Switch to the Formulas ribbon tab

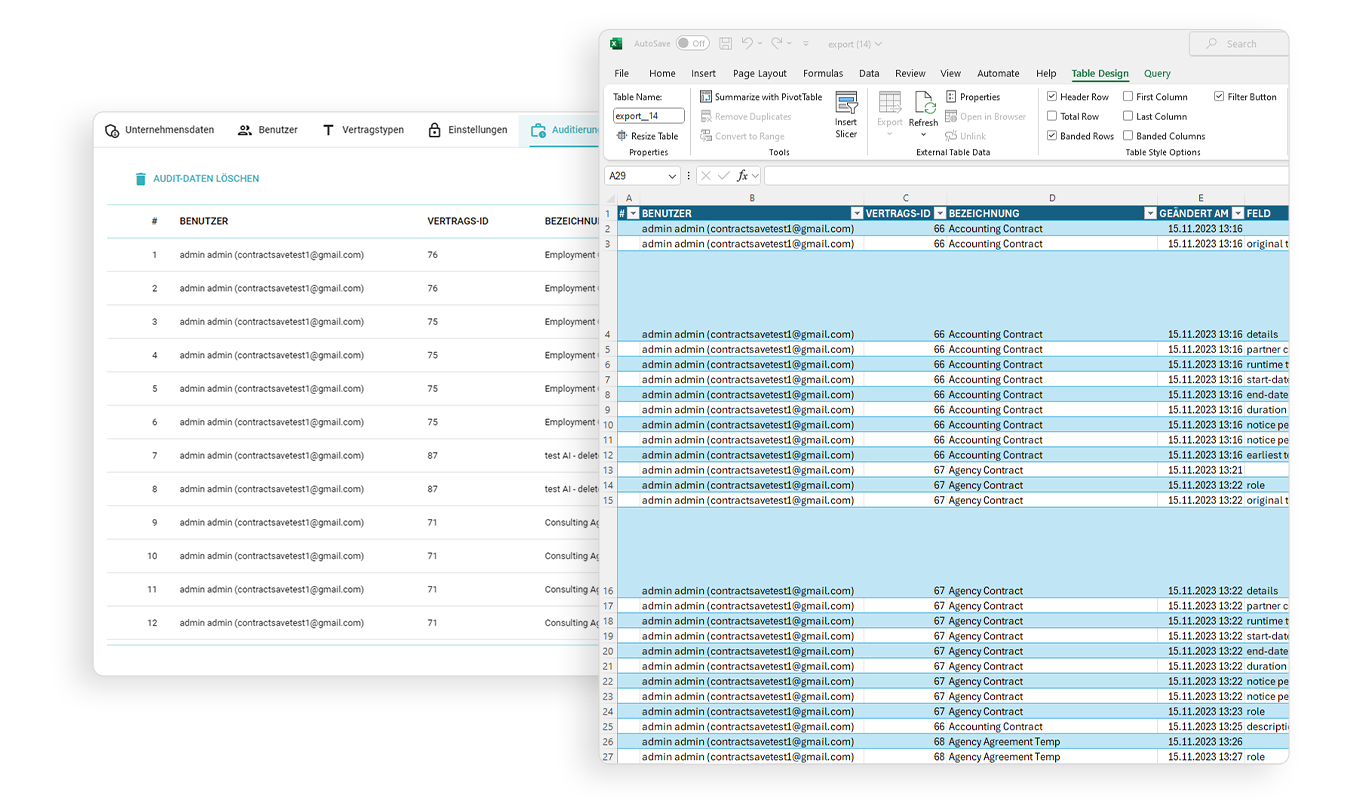[x=823, y=73]
